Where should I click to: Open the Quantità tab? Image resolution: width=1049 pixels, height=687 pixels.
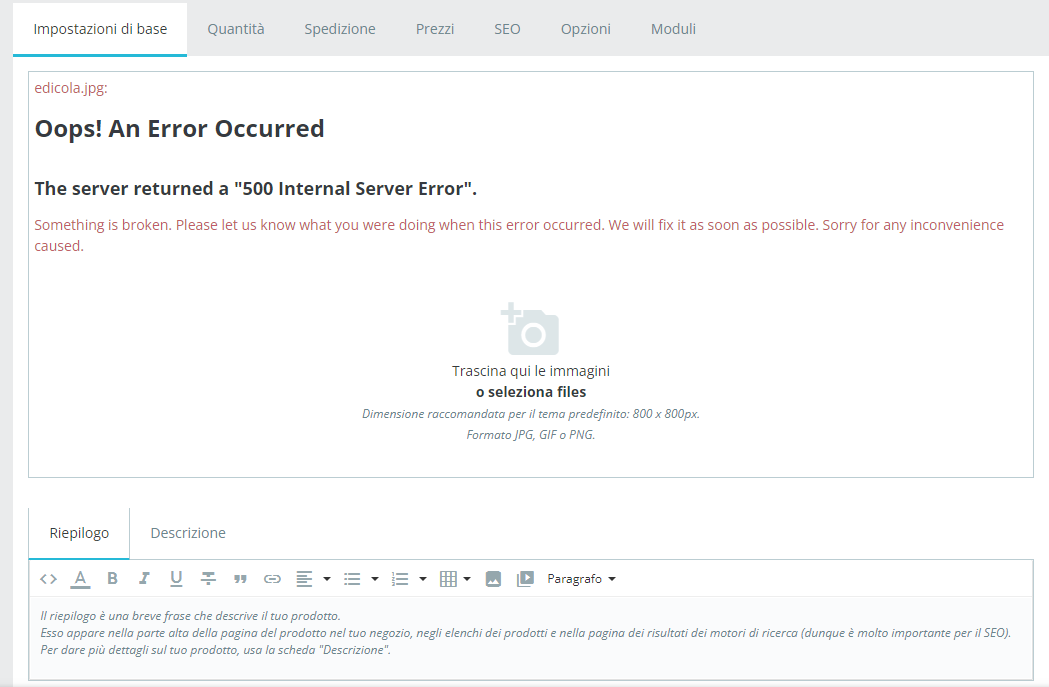pyautogui.click(x=235, y=29)
